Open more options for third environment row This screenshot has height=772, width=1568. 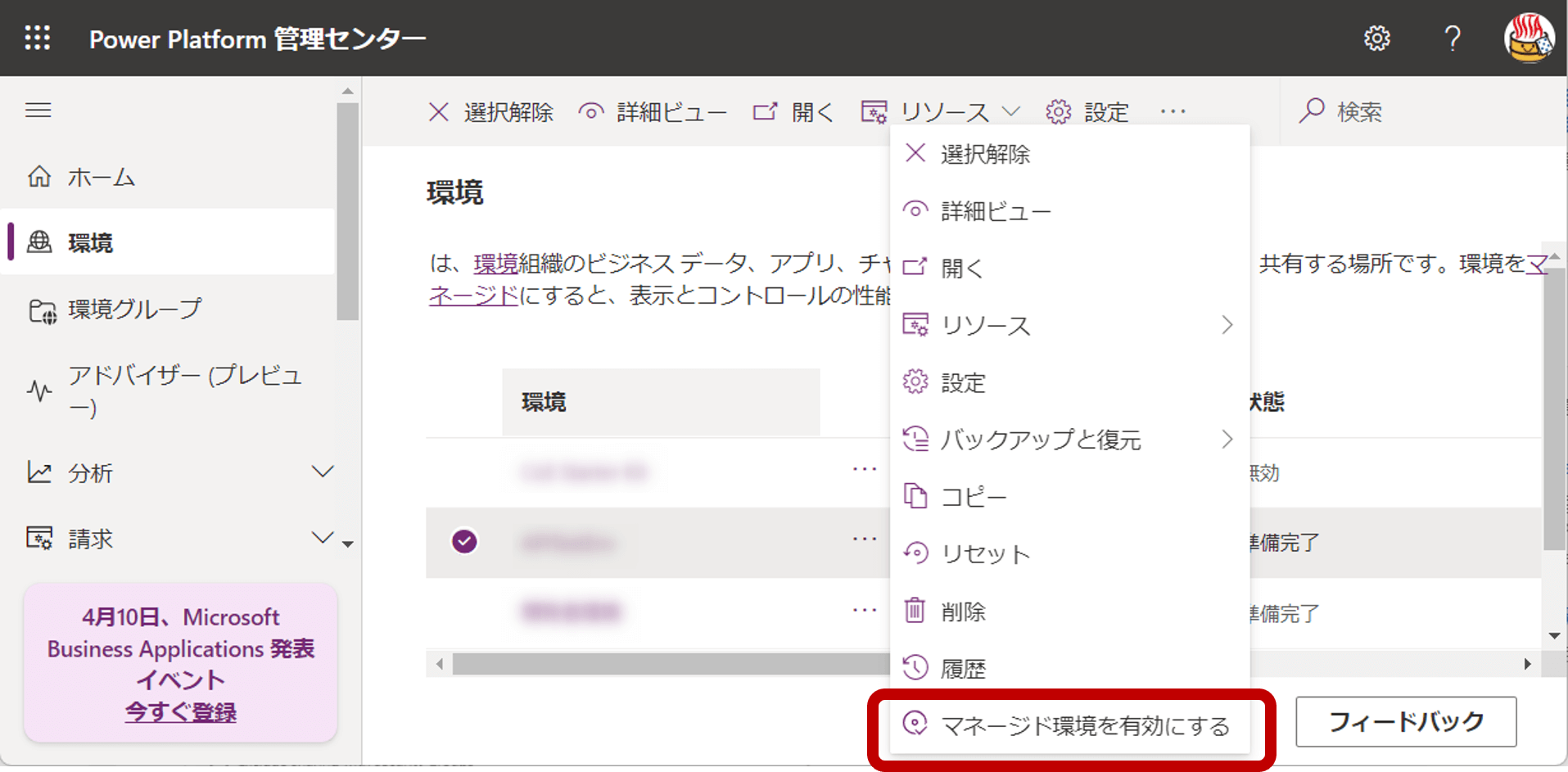click(865, 610)
